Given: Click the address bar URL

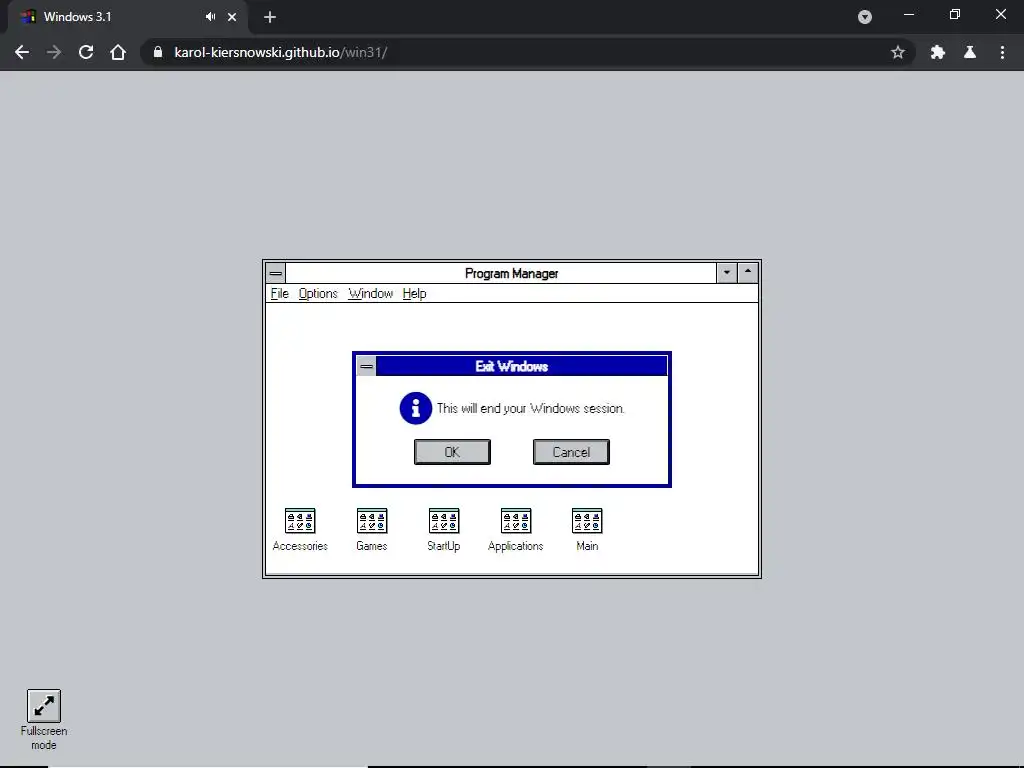Looking at the screenshot, I should 281,52.
